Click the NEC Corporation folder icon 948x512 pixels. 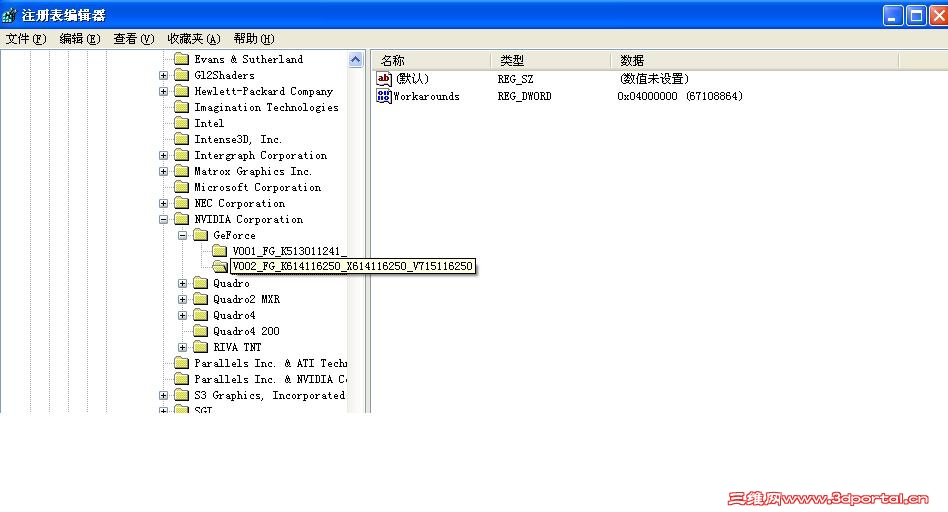coord(181,203)
